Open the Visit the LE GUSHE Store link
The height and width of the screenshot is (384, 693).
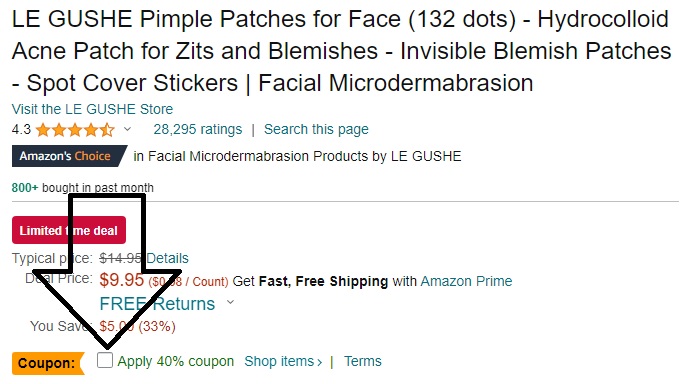[92, 109]
